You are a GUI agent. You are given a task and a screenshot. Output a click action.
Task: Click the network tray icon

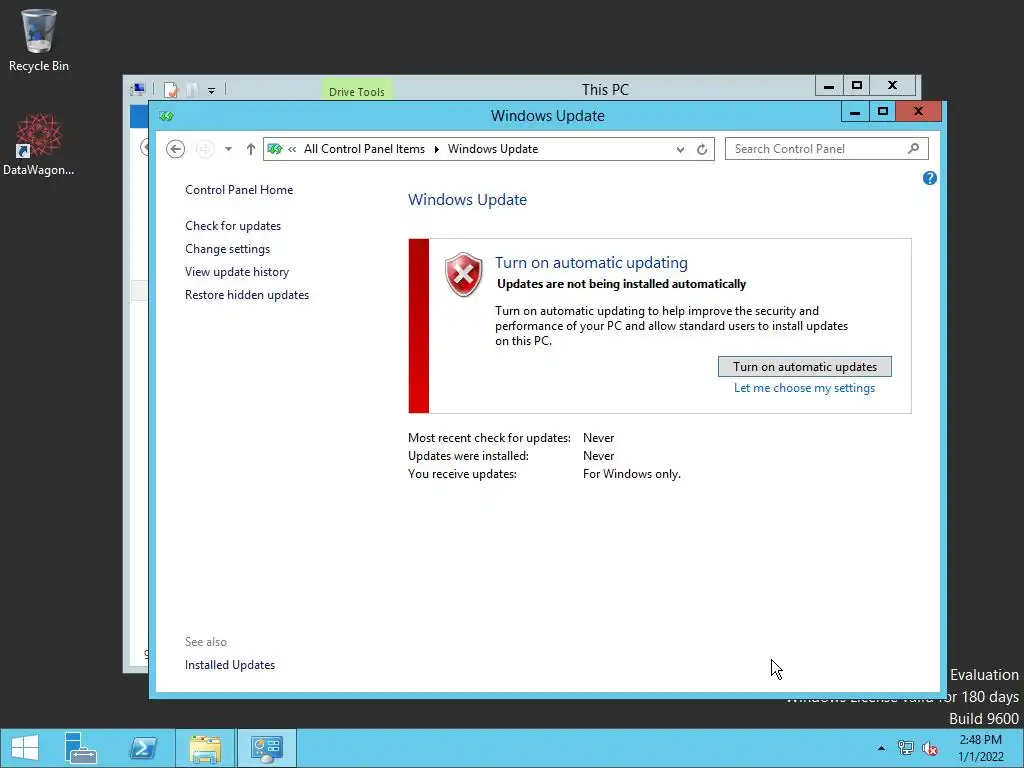pos(906,748)
